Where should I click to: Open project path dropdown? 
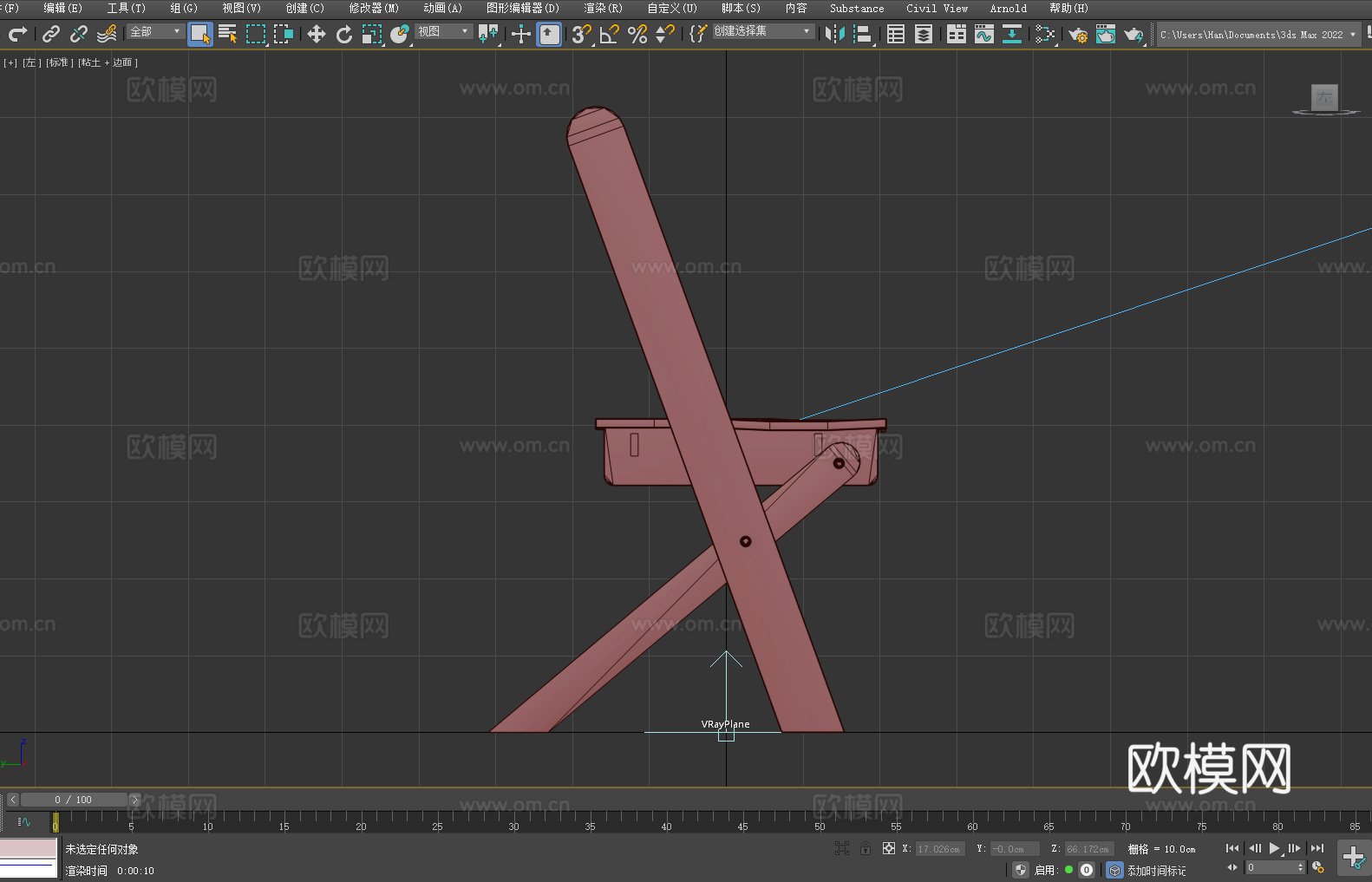pyautogui.click(x=1258, y=35)
